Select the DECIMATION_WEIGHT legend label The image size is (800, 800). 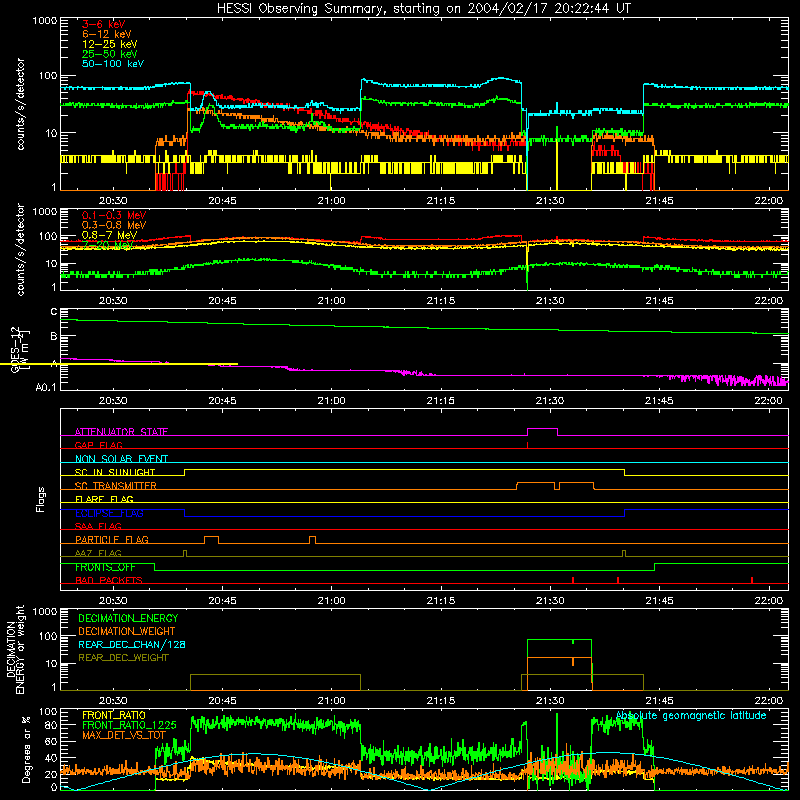127,631
